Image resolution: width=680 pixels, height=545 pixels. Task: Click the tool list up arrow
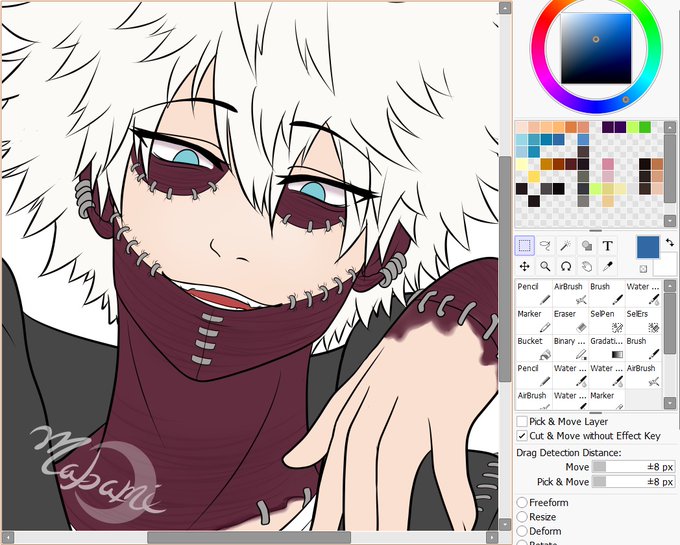tap(670, 286)
